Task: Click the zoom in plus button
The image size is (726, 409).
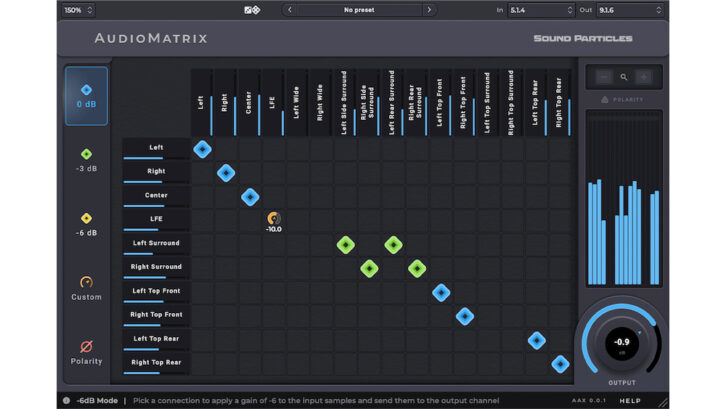Action: coord(644,77)
